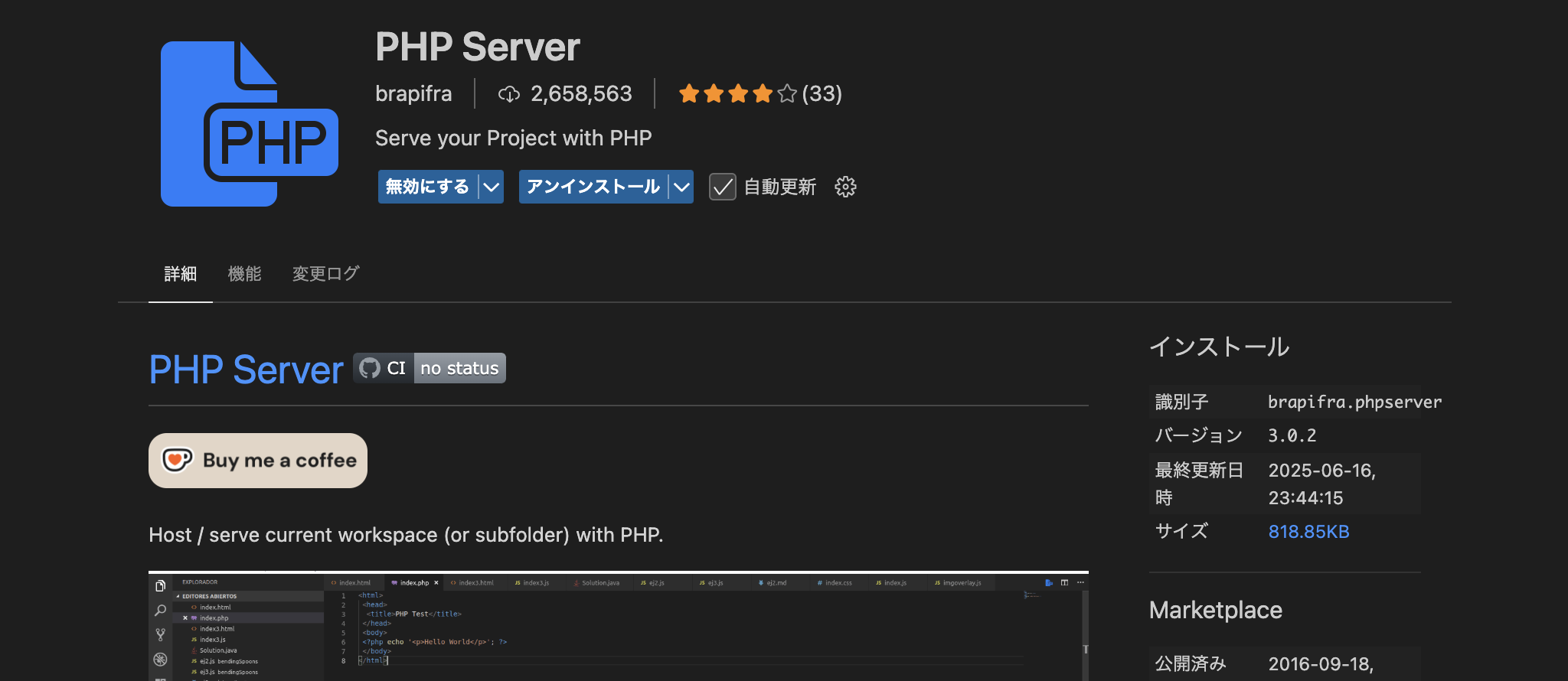The height and width of the screenshot is (681, 1568).
Task: Click the search icon in demo screenshot
Action: click(x=160, y=610)
